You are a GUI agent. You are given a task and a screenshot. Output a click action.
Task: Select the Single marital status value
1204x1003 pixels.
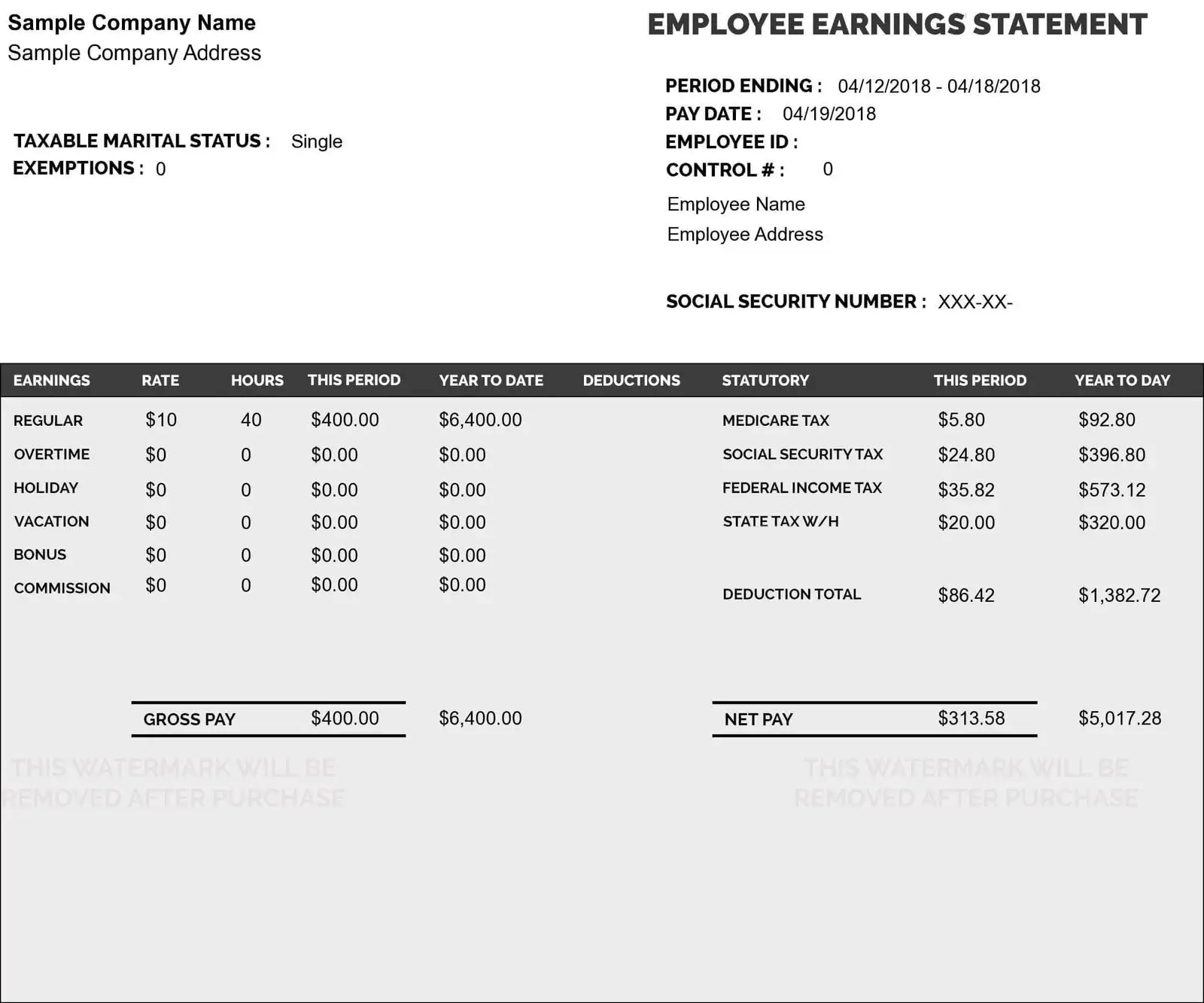pyautogui.click(x=316, y=141)
